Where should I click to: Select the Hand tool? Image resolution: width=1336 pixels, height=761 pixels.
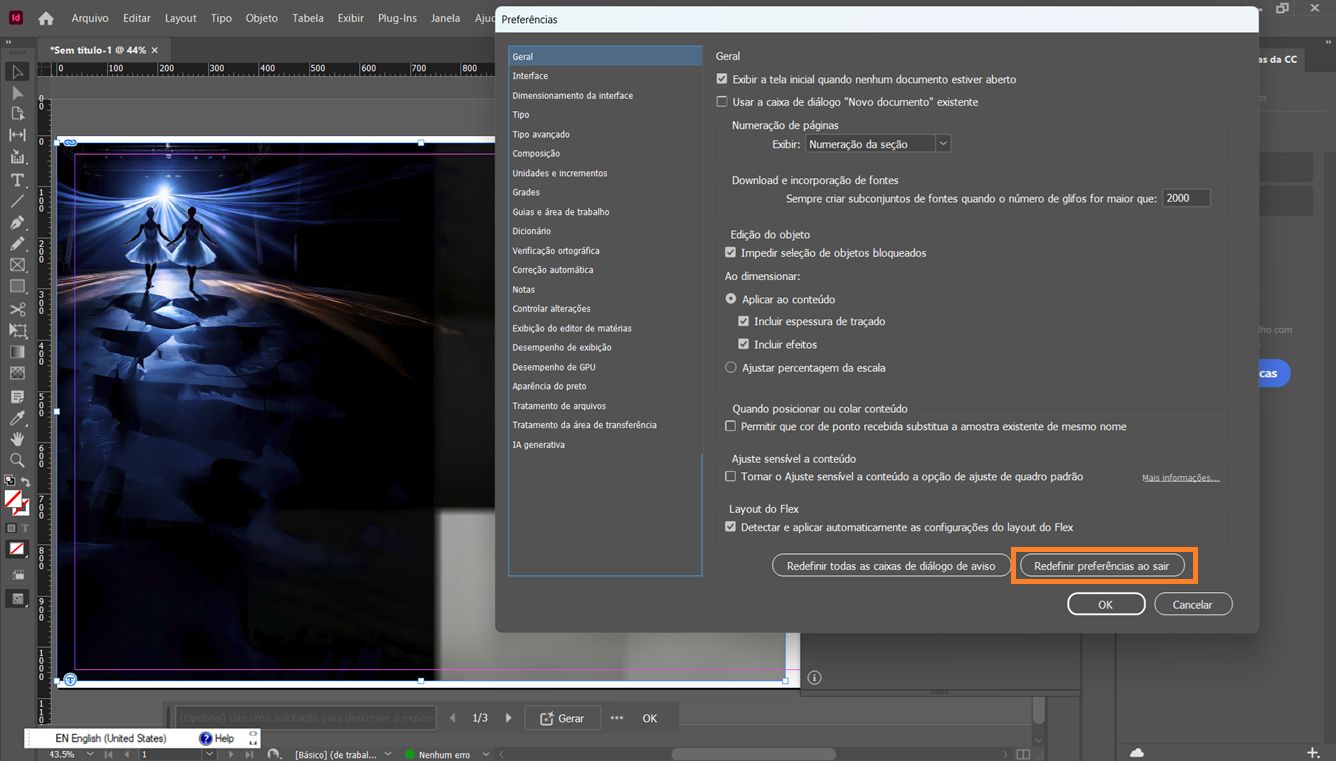pyautogui.click(x=17, y=439)
